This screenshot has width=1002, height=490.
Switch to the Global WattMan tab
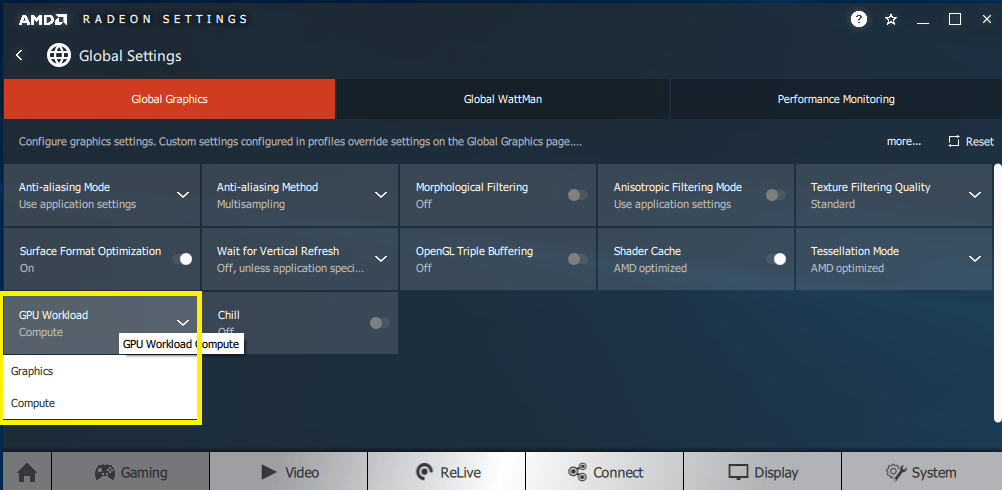click(x=503, y=99)
